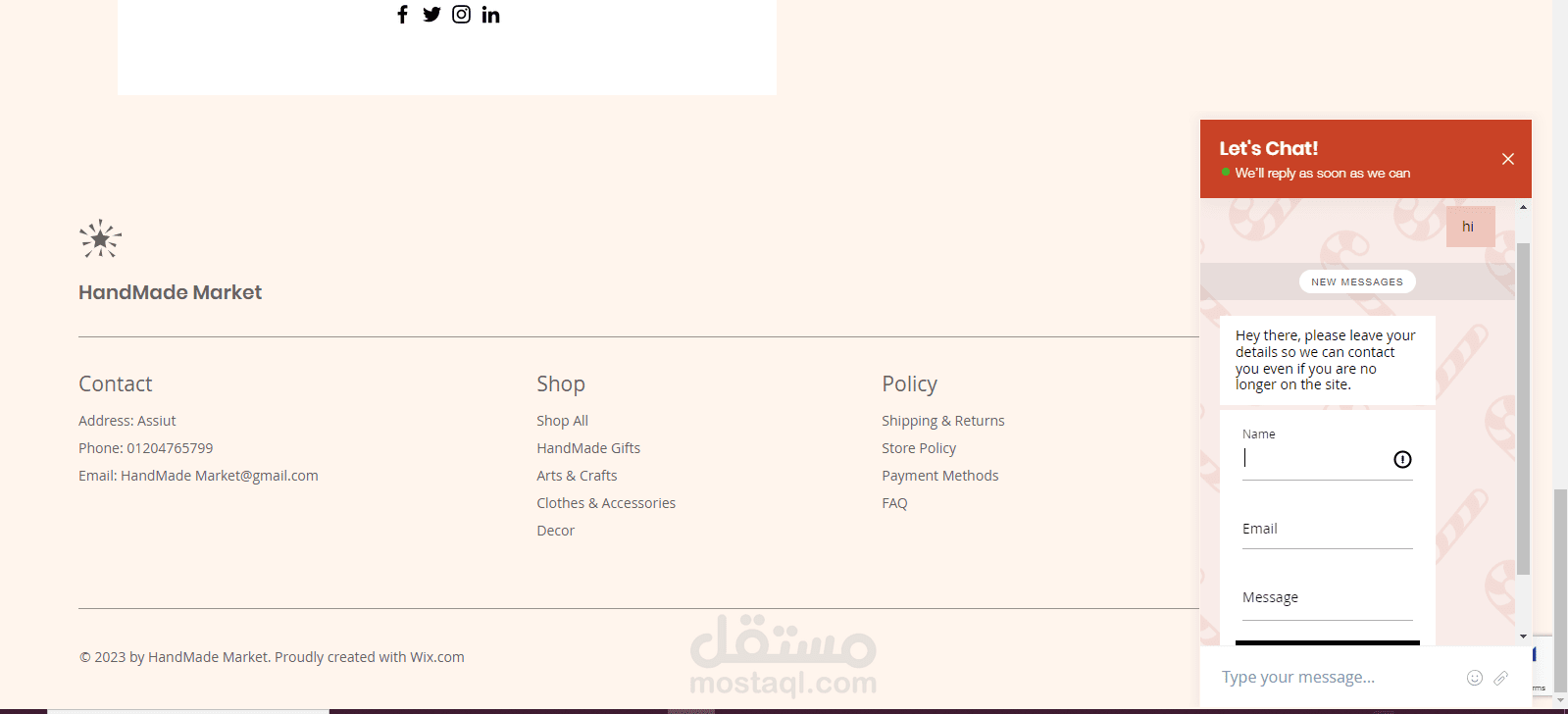Open the Facebook social icon
This screenshot has width=1568, height=714.
(x=402, y=14)
